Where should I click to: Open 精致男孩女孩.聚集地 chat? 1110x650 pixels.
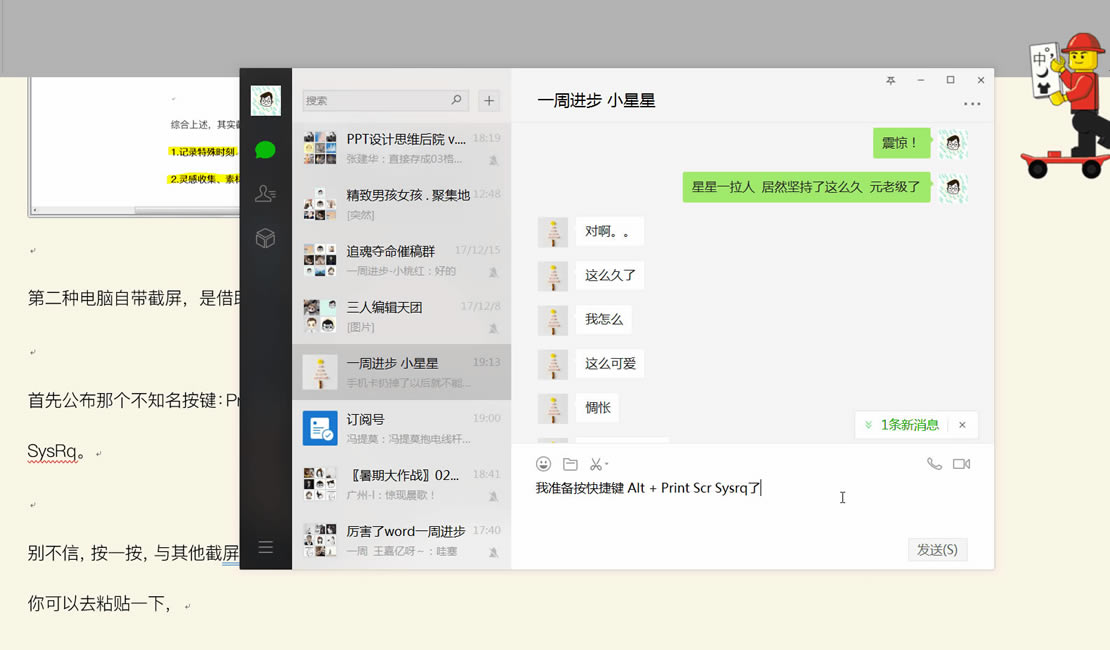(401, 204)
